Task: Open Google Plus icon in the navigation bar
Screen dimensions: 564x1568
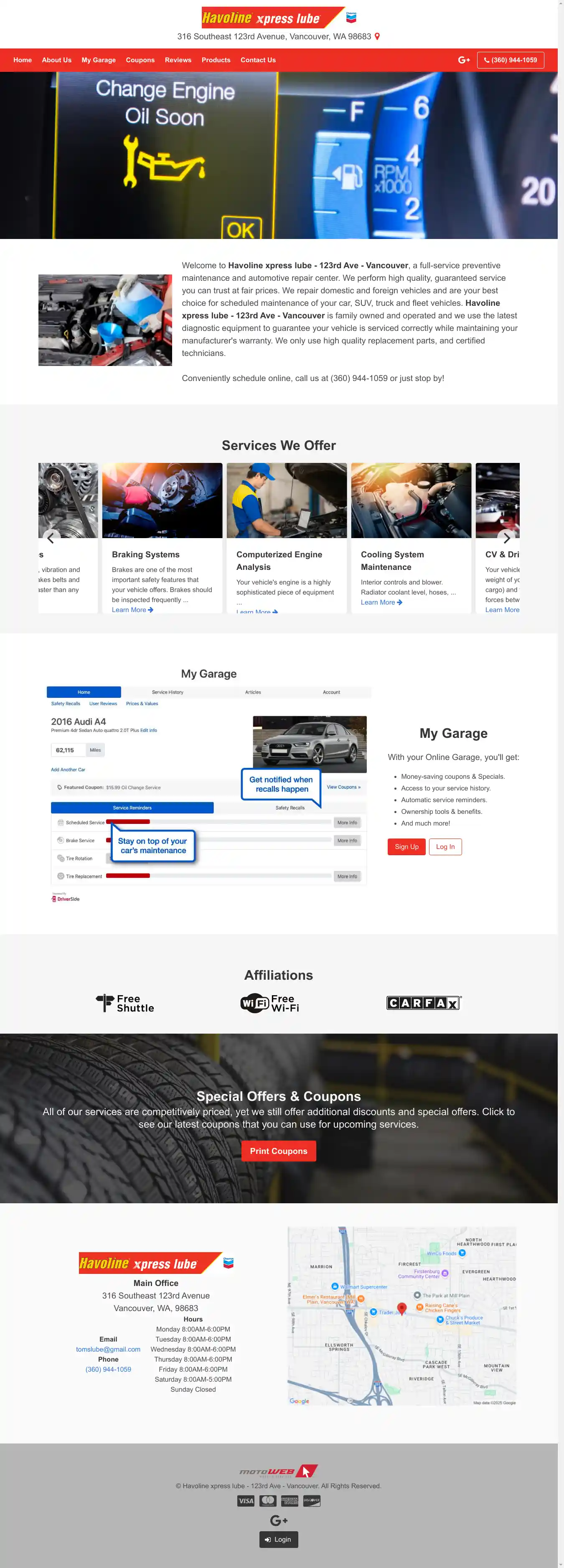Action: 464,60
